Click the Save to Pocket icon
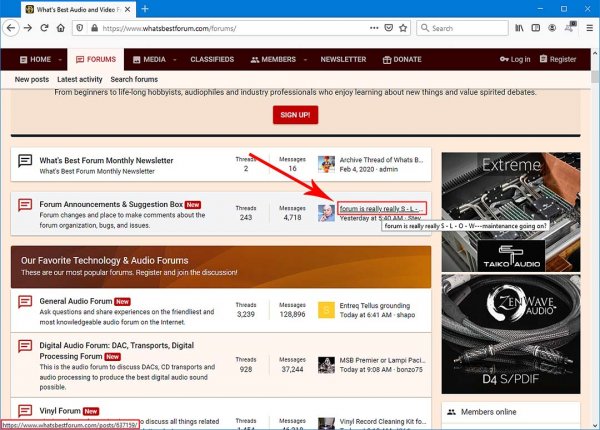The width and height of the screenshot is (600, 430). tap(388, 28)
